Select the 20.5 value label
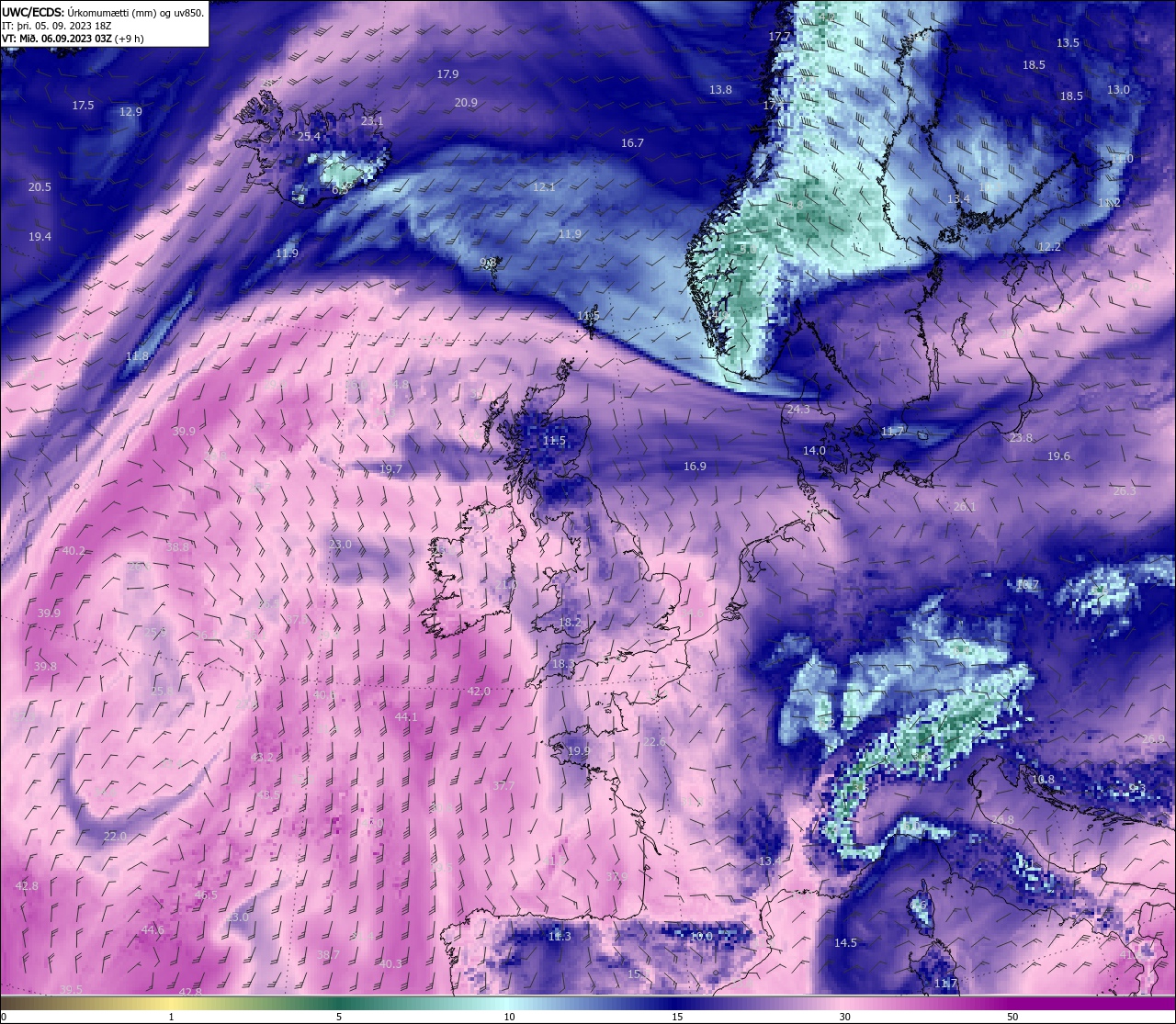1176x1024 pixels. point(40,187)
